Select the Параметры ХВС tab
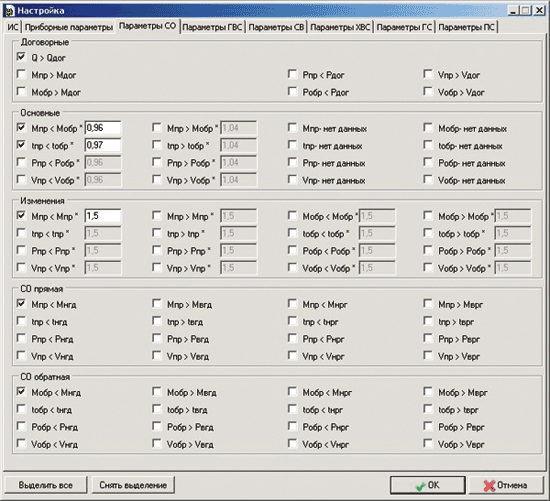The image size is (550, 501). coord(340,27)
